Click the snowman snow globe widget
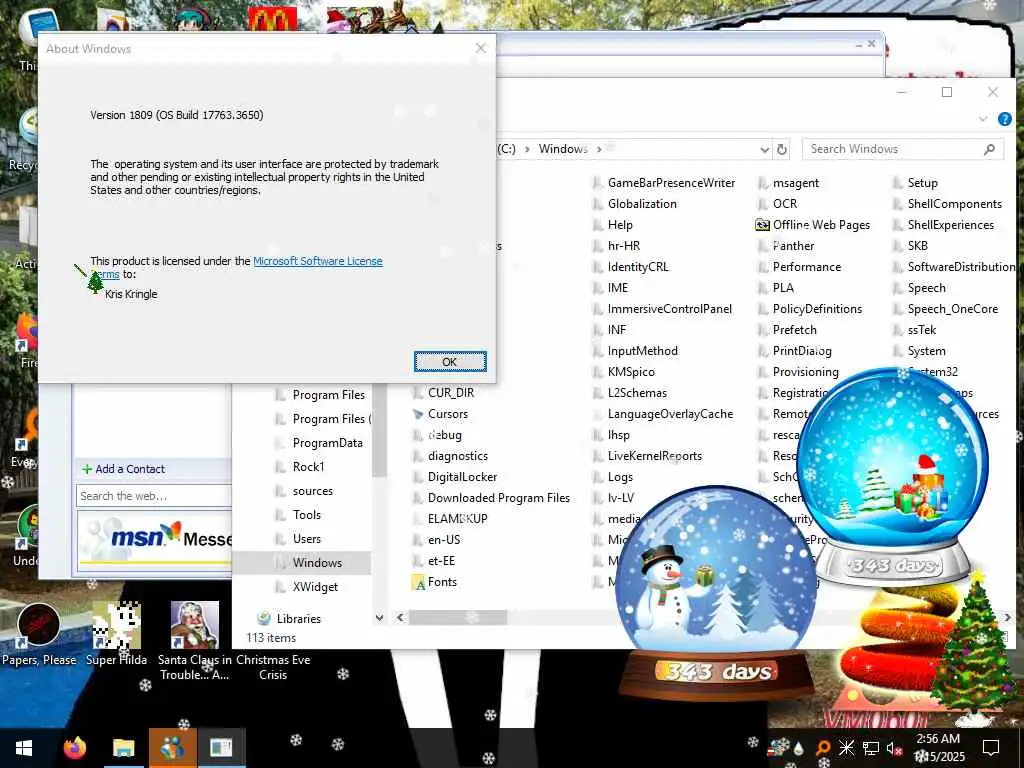The image size is (1024, 768). (x=715, y=591)
